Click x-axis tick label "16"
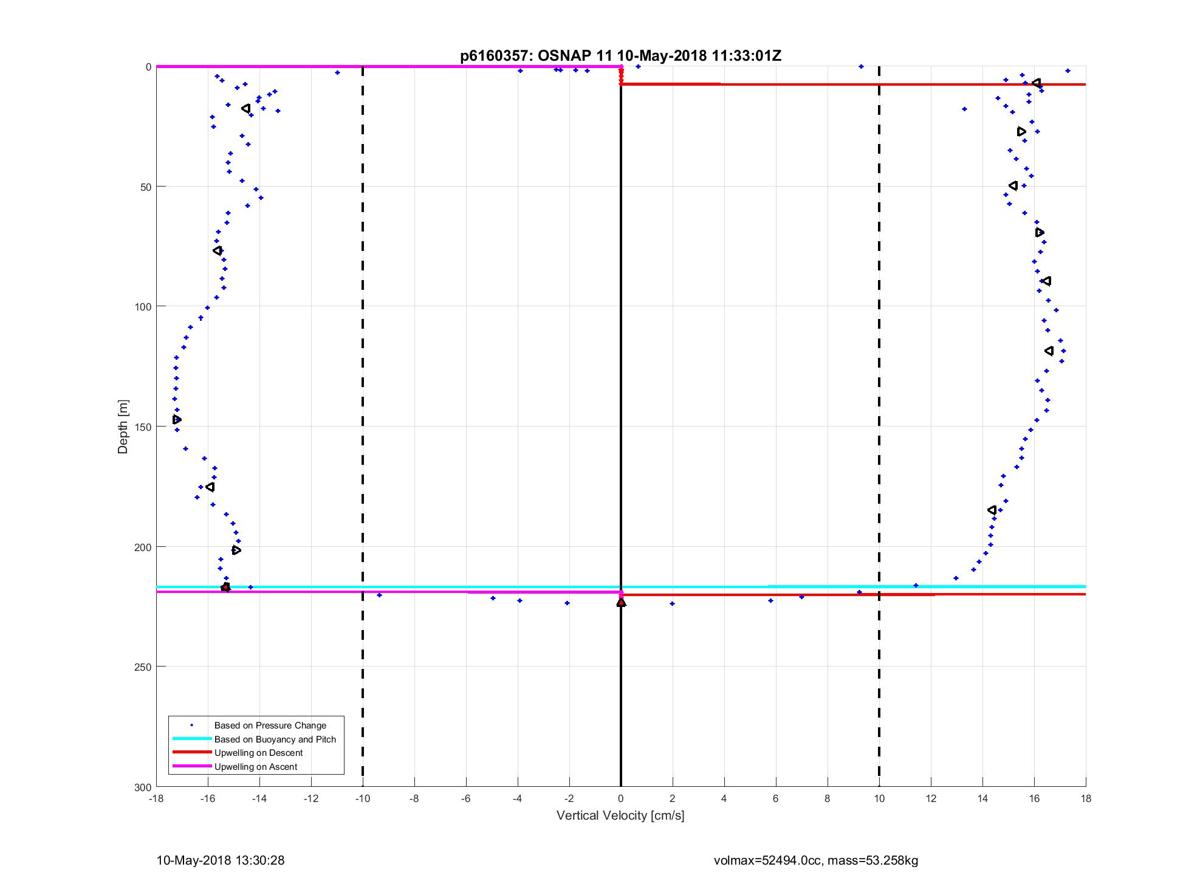This screenshot has height=885, width=1200. tap(1034, 799)
